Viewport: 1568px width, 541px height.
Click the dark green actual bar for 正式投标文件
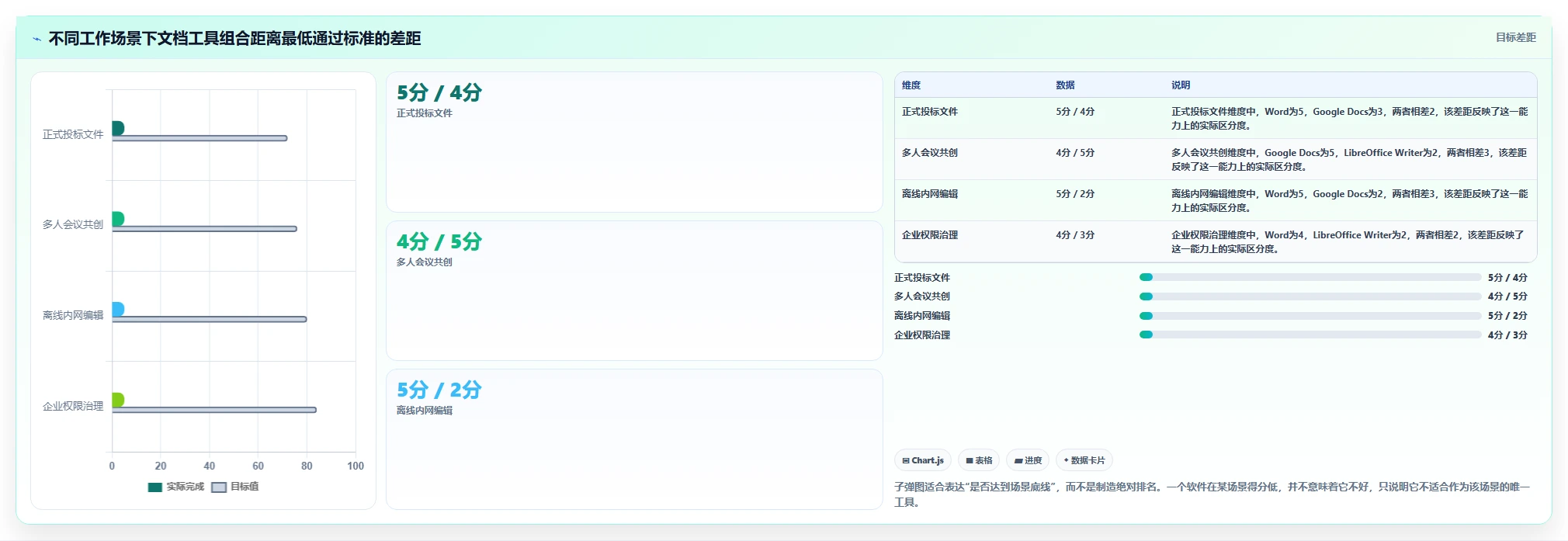(118, 128)
